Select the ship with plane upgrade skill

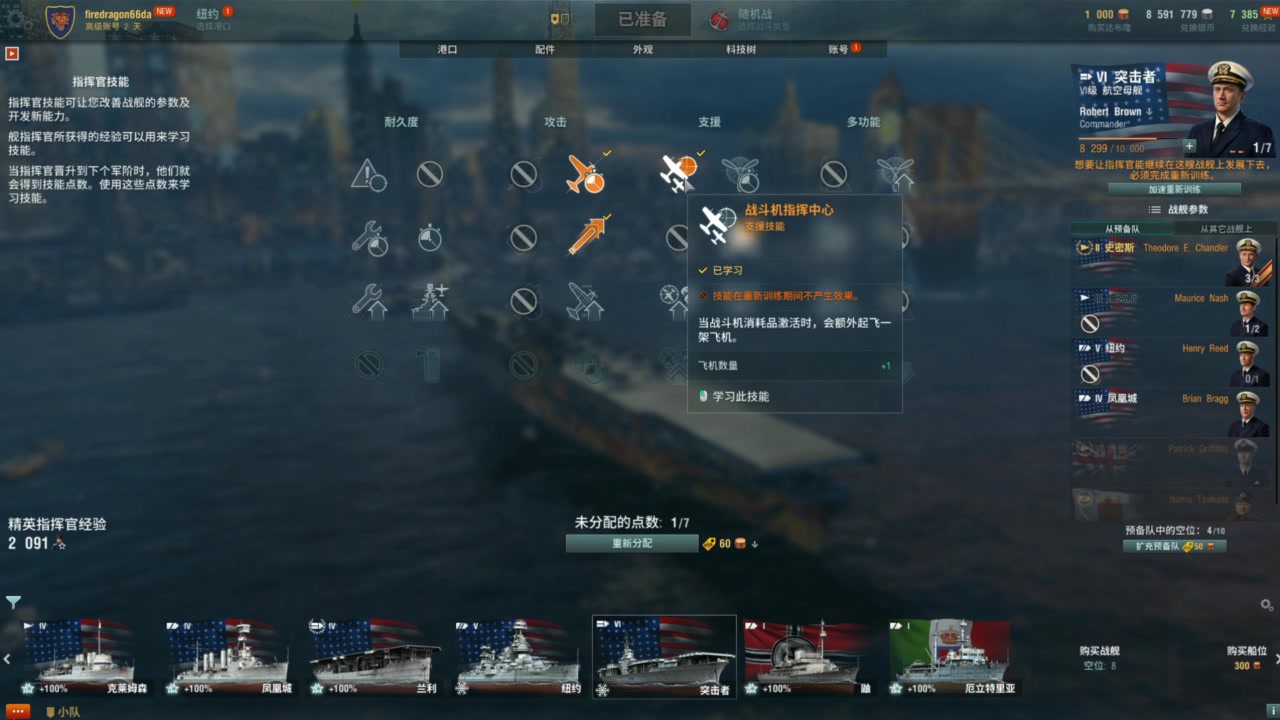430,301
